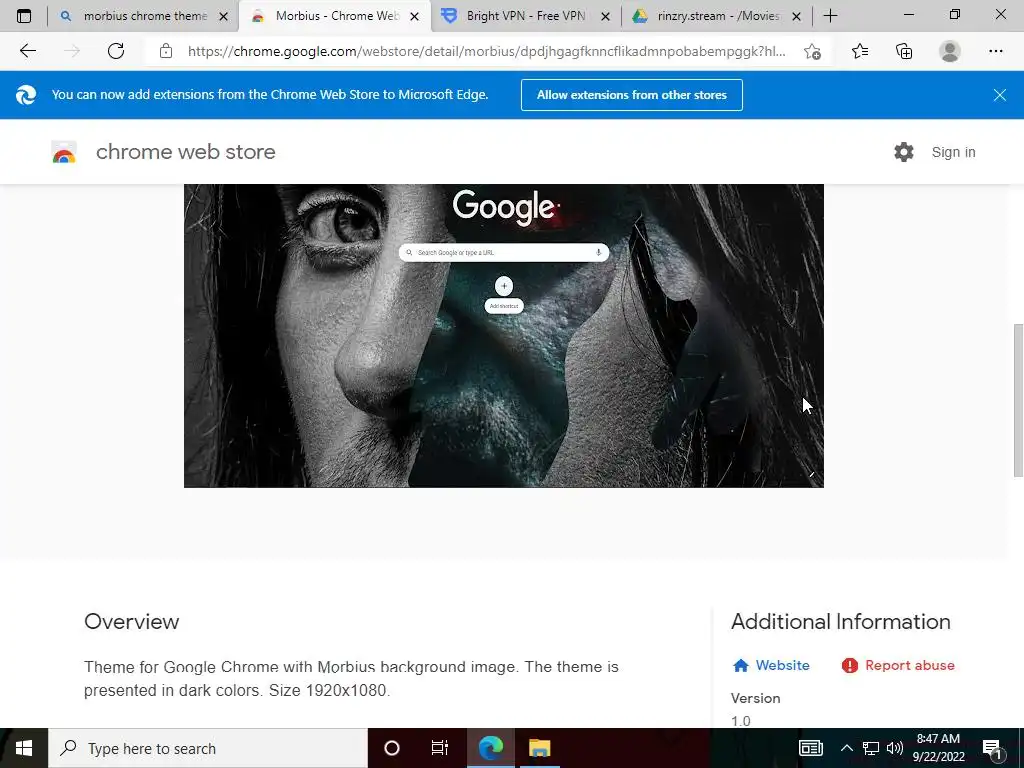Open Favorites list icon

859,51
